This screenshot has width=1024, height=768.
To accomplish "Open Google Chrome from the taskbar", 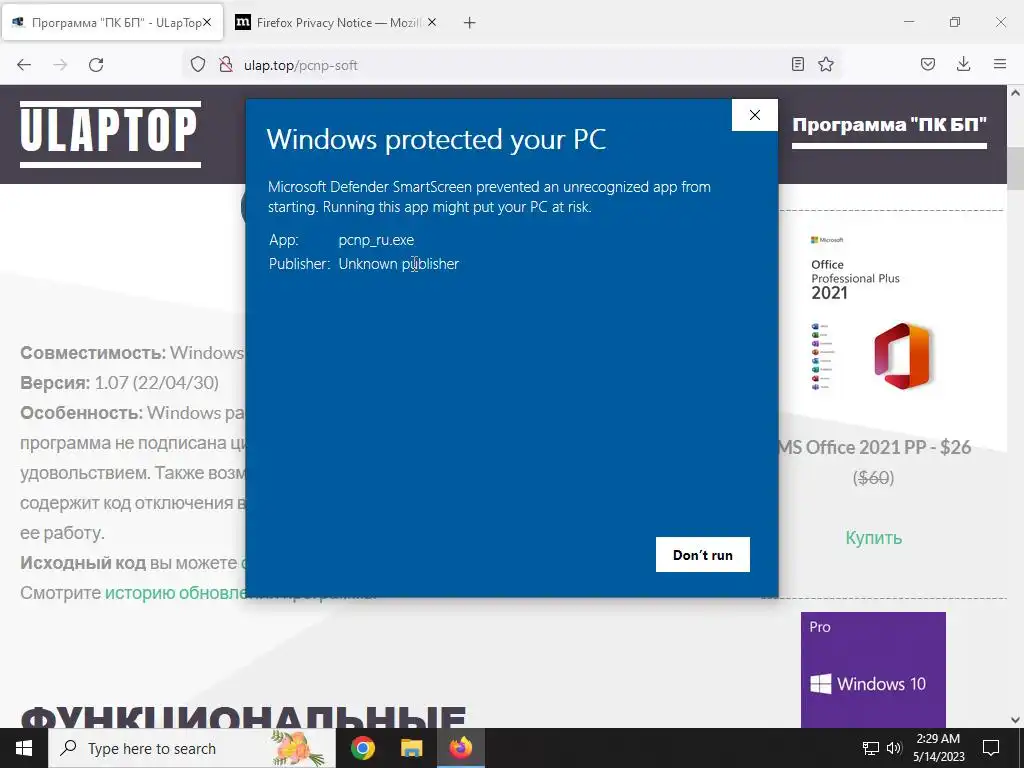I will click(362, 748).
